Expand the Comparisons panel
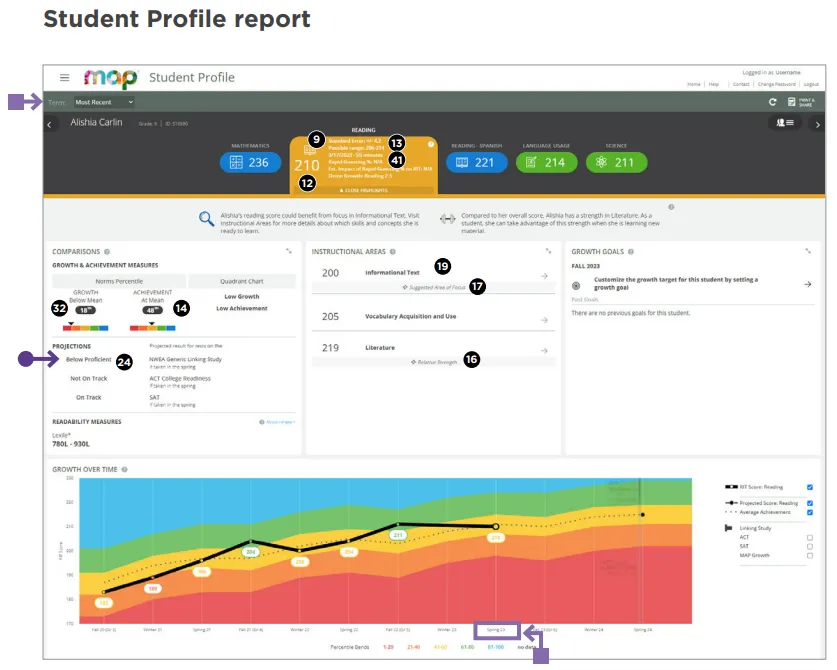This screenshot has height=670, width=837. pyautogui.click(x=289, y=252)
